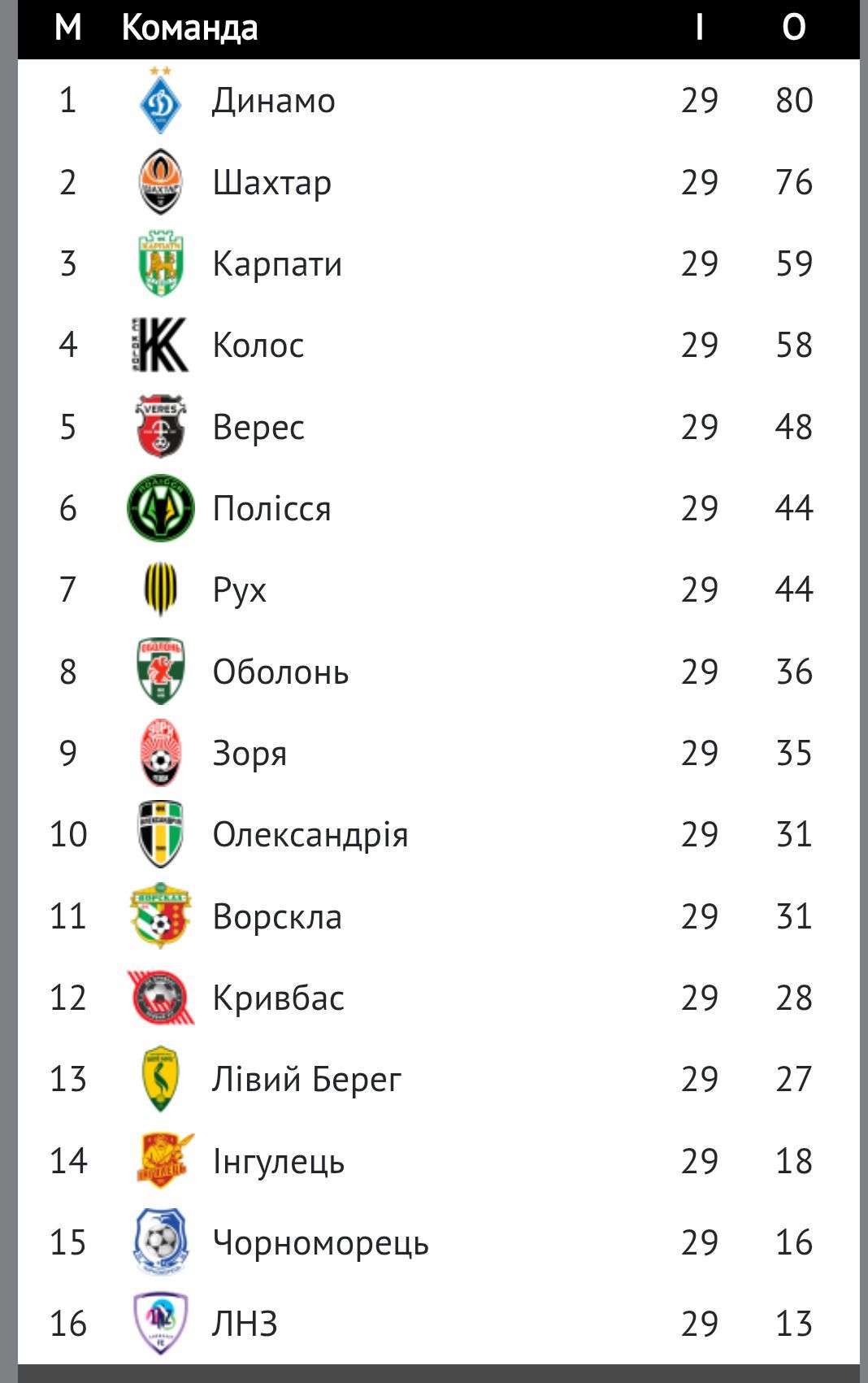Click the Динамо club crest

(161, 102)
